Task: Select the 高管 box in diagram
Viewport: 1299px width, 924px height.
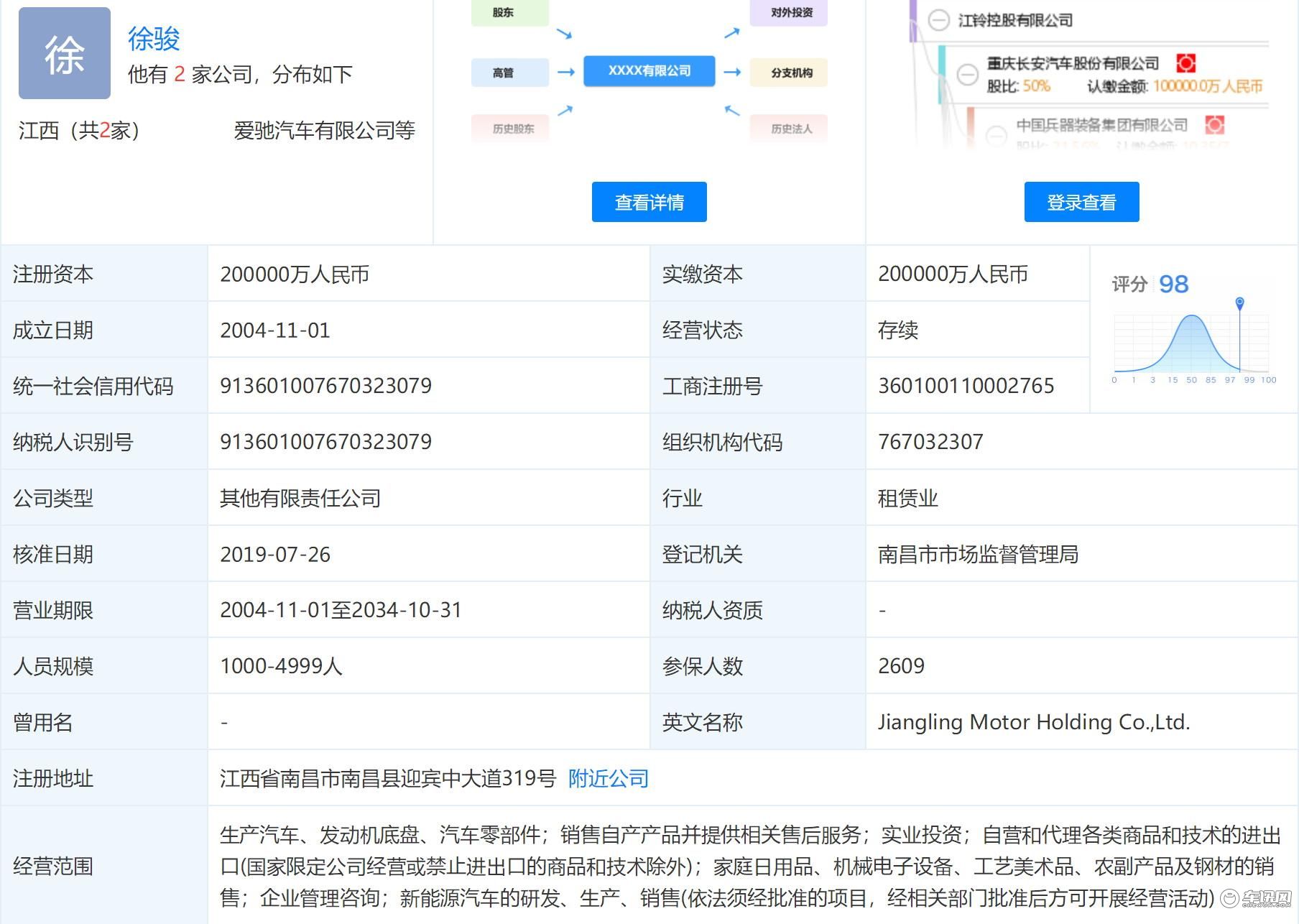Action: click(509, 73)
